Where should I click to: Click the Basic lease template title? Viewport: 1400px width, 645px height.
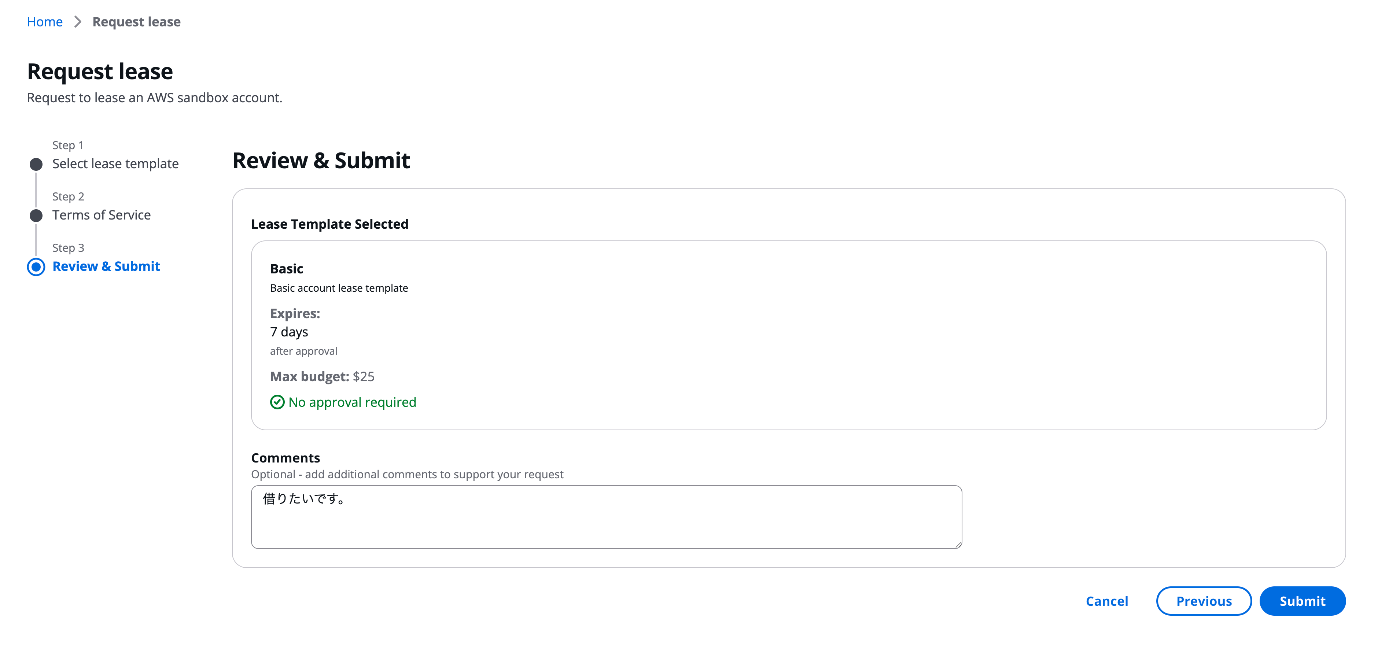(287, 268)
